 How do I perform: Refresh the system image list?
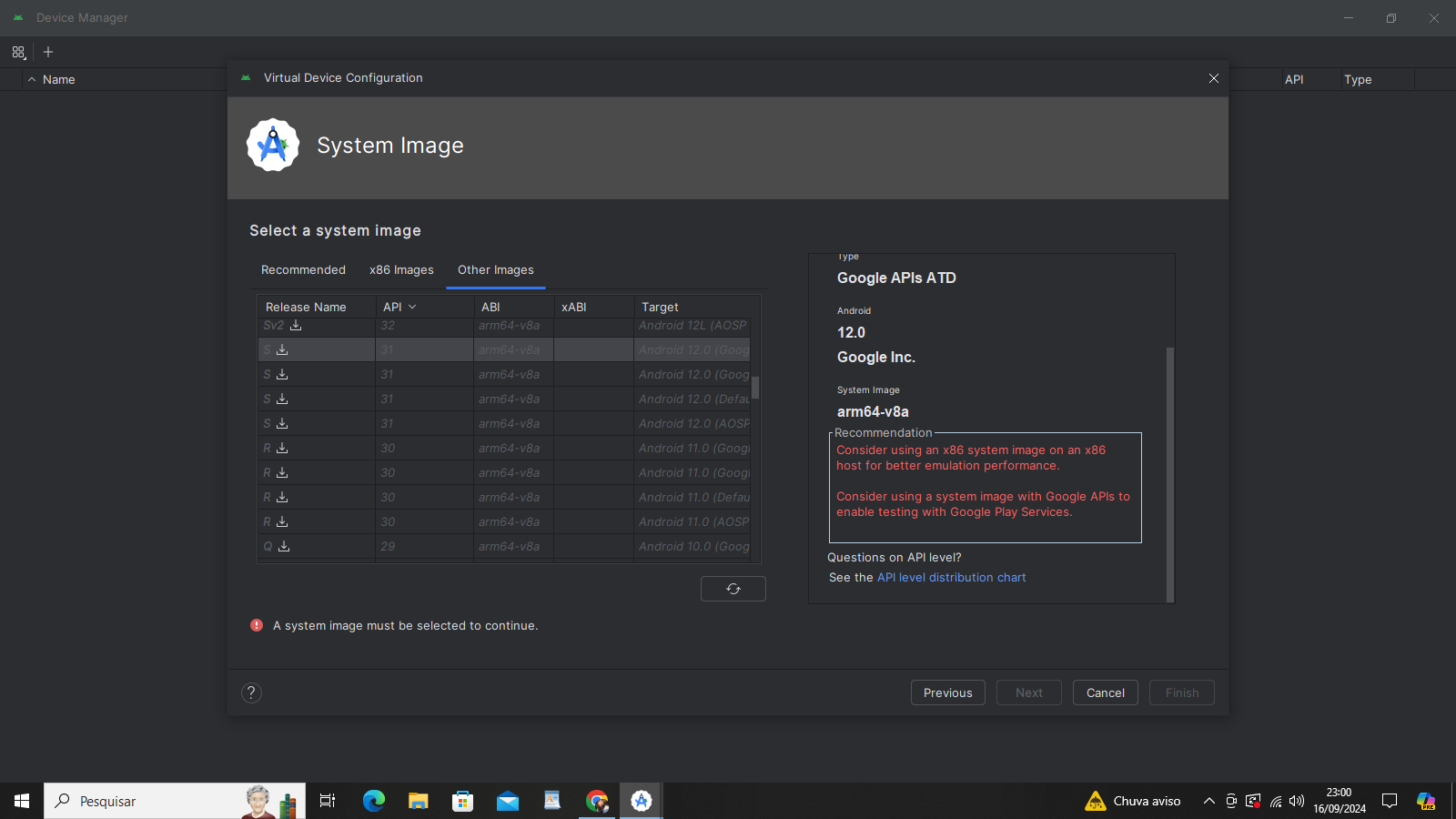(733, 589)
